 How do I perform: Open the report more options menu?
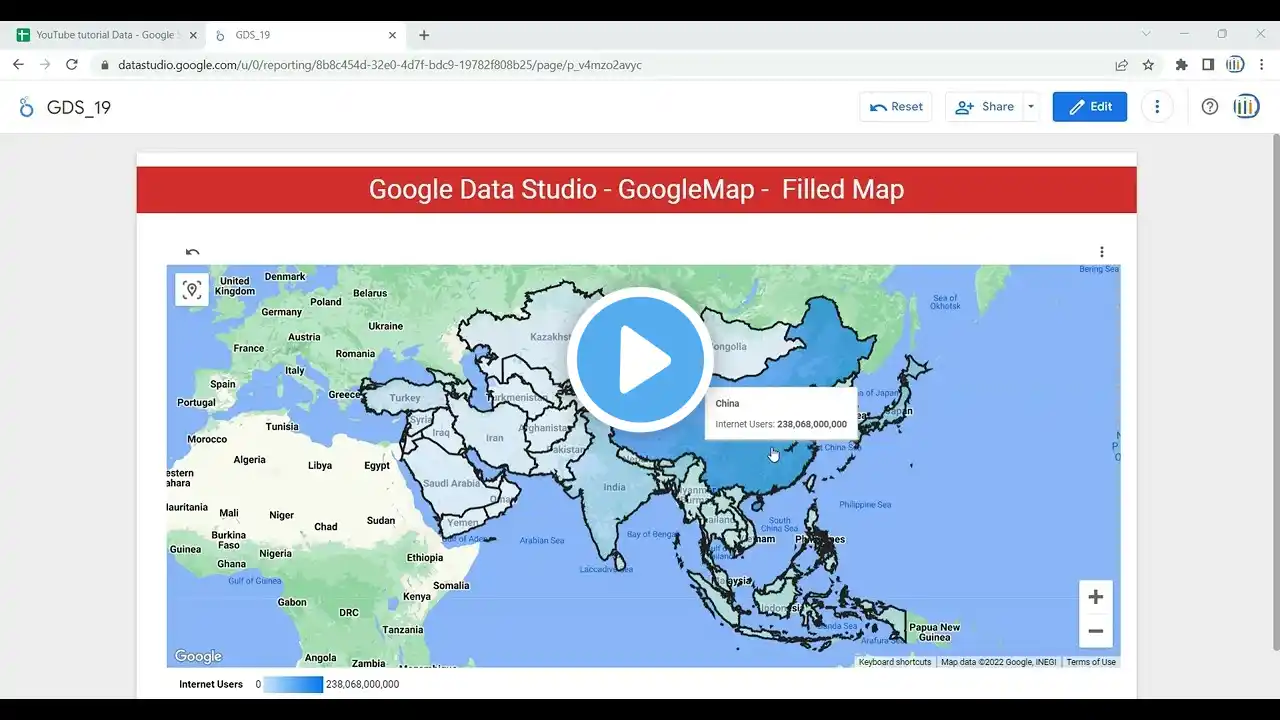[x=1157, y=107]
